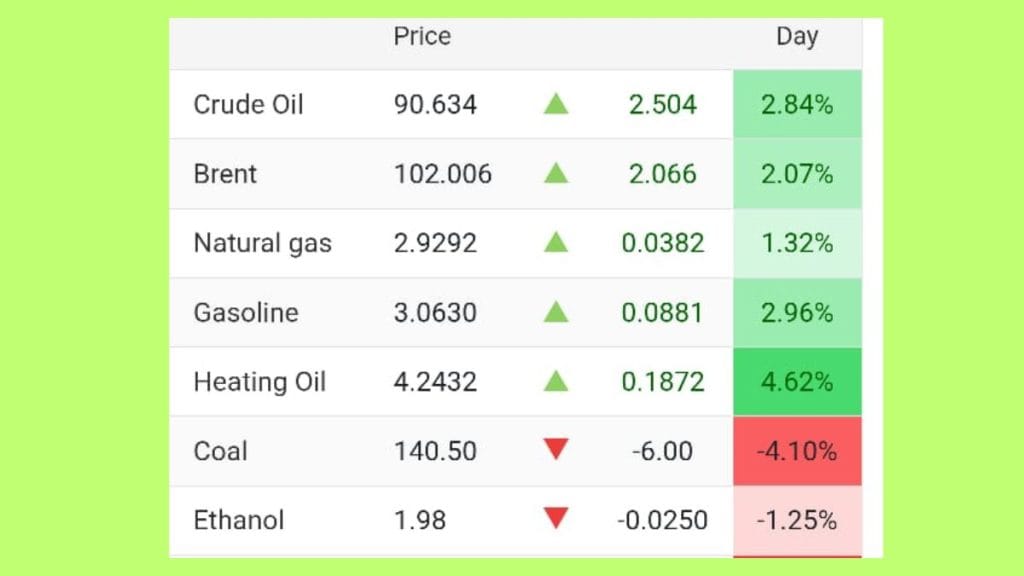1024x576 pixels.
Task: Click the Coal commodity name
Action: [220, 451]
